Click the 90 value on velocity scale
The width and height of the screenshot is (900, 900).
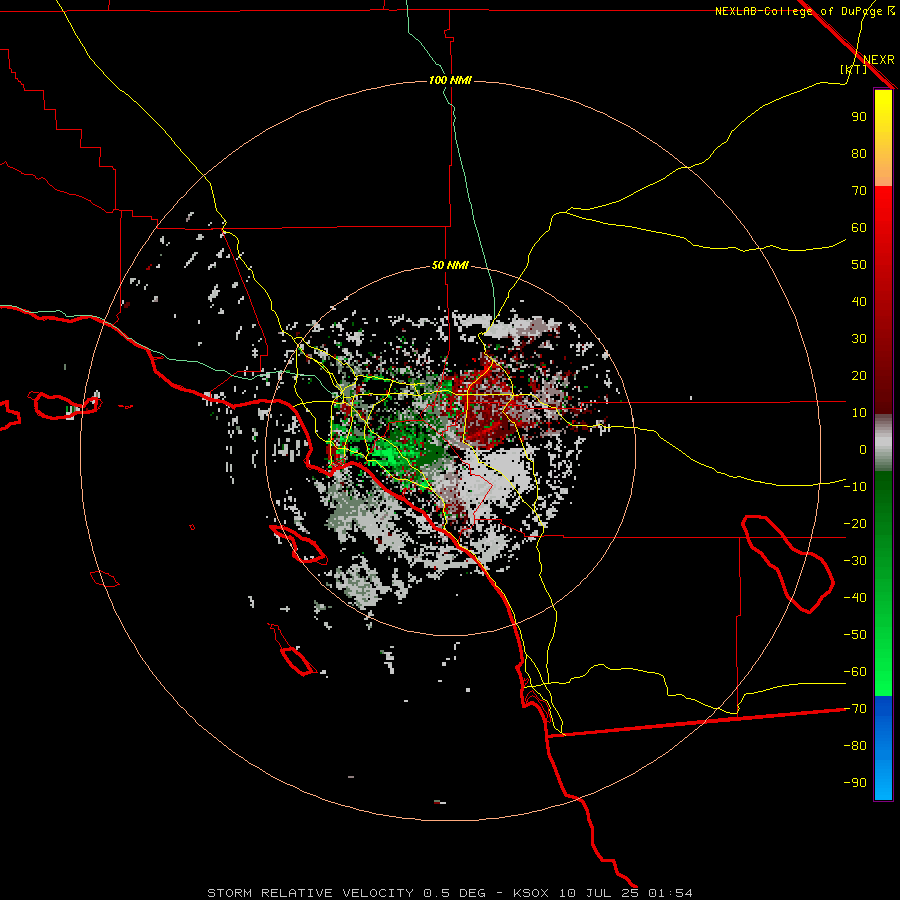(859, 117)
